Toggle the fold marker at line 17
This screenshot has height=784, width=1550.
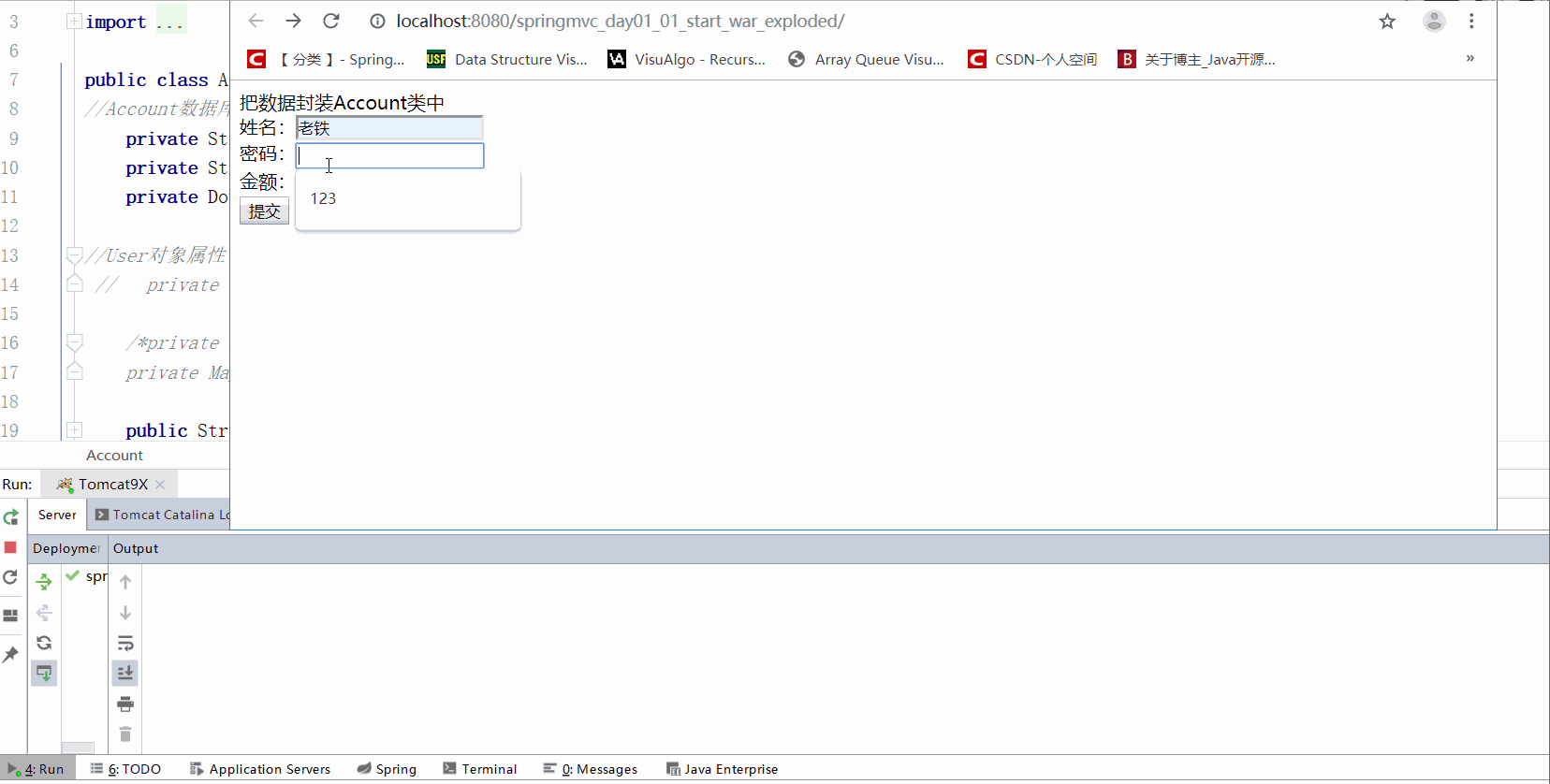(x=74, y=371)
